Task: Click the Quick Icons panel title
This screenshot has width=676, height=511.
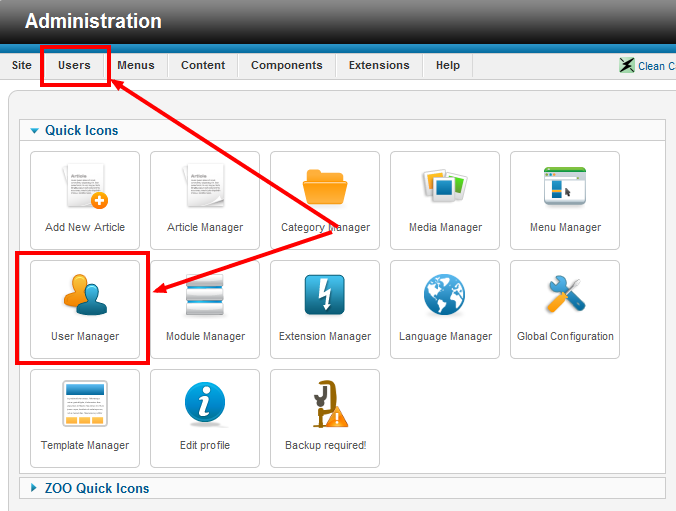Action: [x=81, y=130]
